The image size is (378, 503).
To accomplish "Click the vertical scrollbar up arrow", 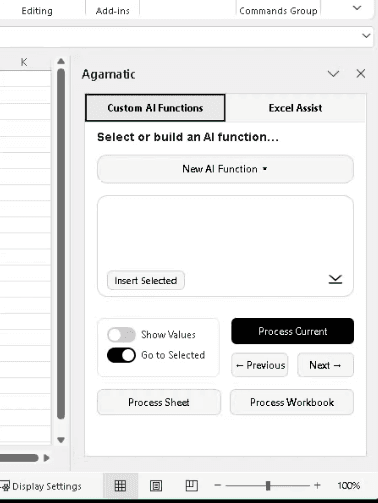I will click(x=61, y=61).
